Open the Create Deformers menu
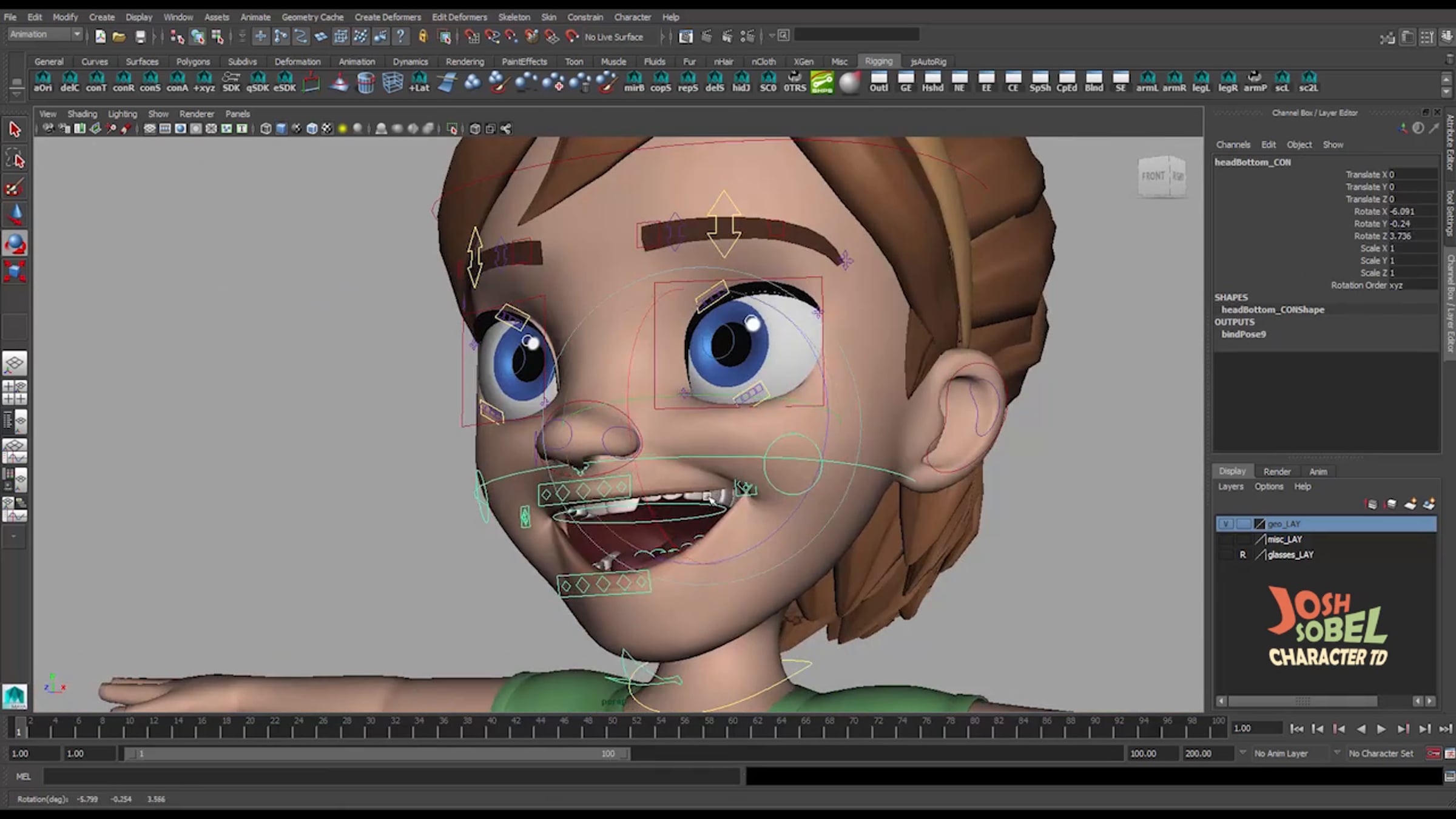Screen dimensions: 1456x819 (388, 17)
